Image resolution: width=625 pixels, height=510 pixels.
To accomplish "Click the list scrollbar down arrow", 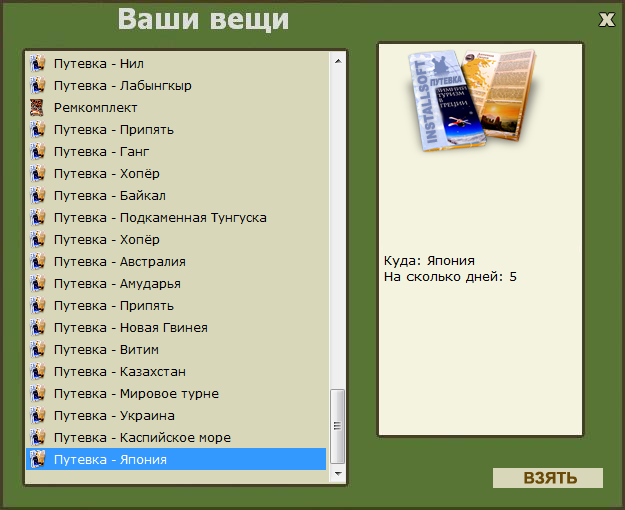I will coord(338,474).
